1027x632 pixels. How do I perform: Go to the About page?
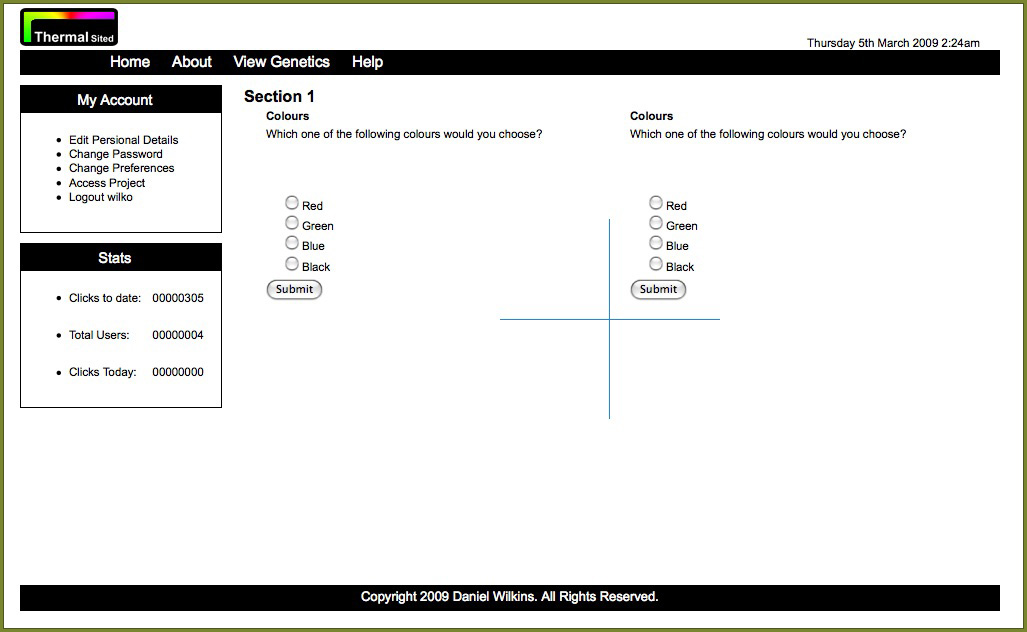191,62
